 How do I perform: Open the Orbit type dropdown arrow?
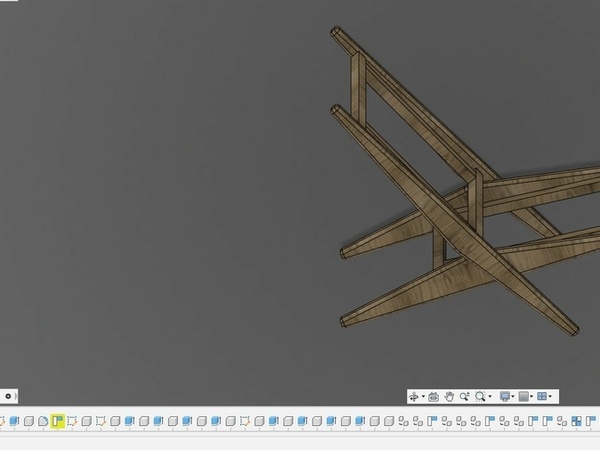pos(422,397)
